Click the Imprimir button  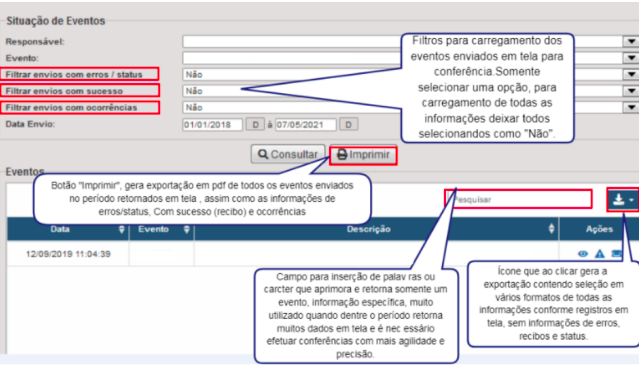[x=363, y=155]
